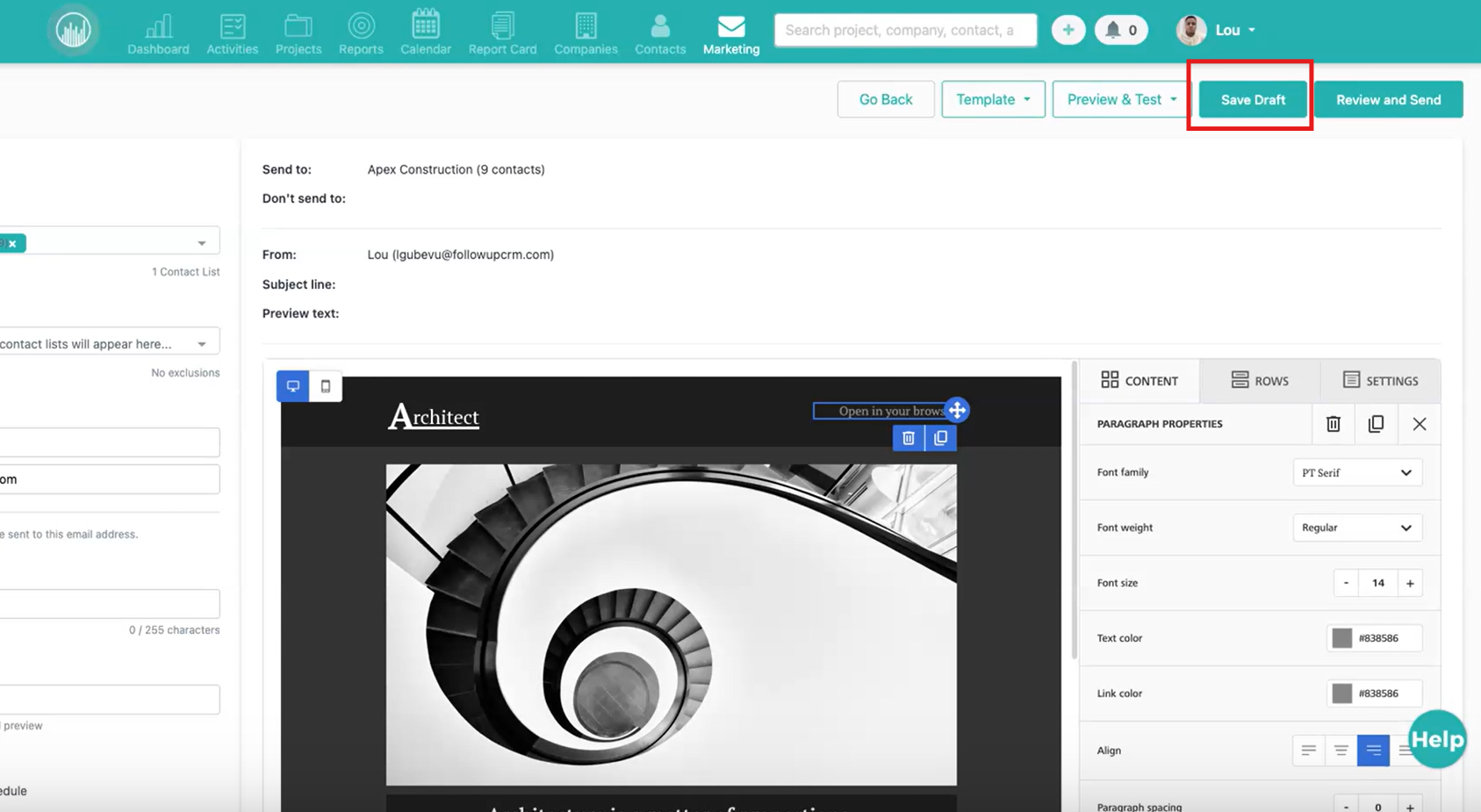
Task: Increase font size with plus stepper
Action: tap(1410, 583)
